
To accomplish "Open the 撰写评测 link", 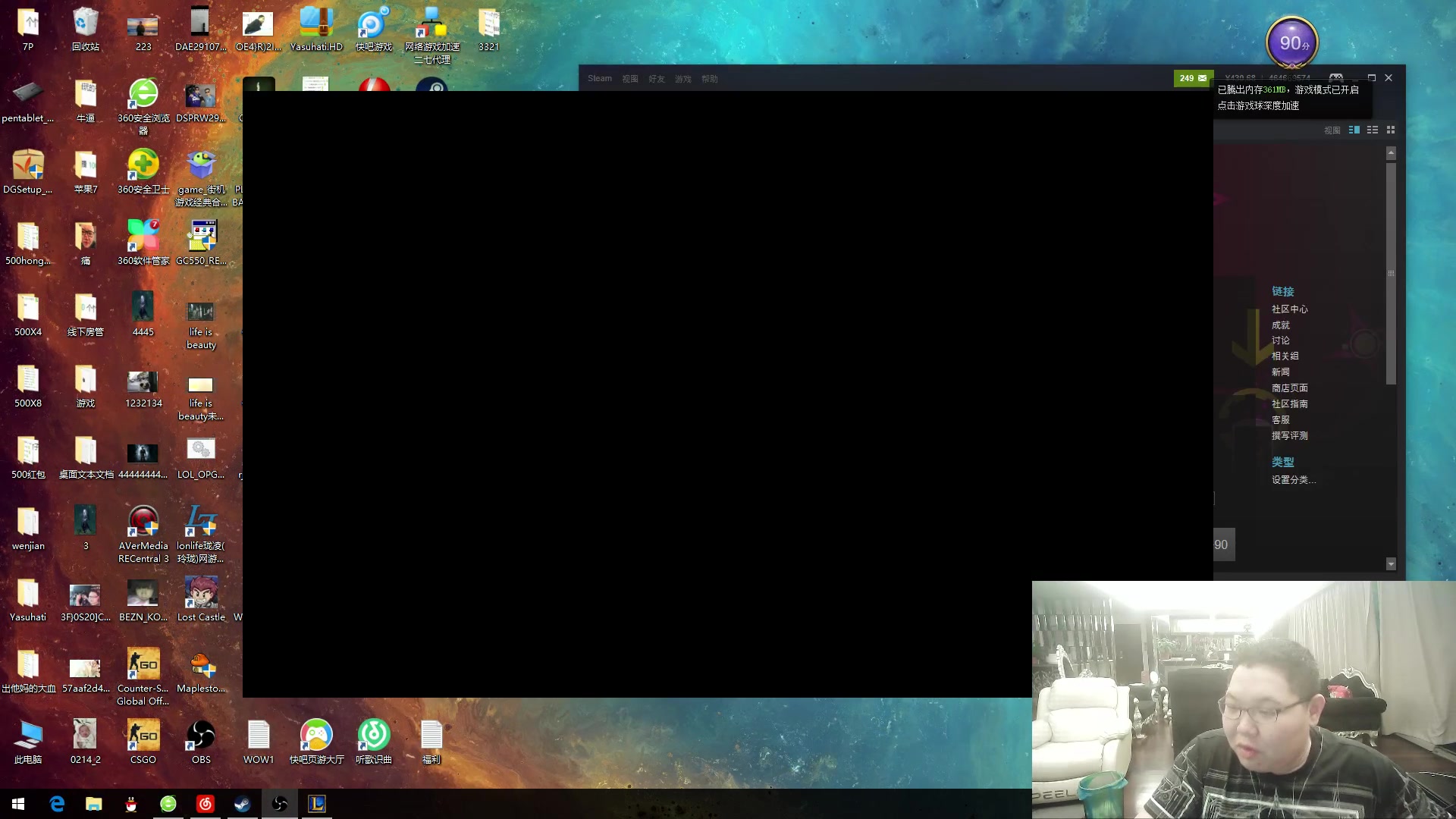I will pos(1289,436).
